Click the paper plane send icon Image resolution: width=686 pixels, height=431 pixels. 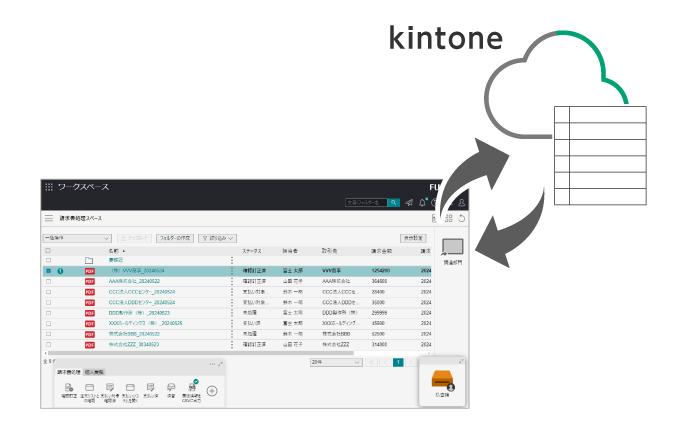[409, 203]
